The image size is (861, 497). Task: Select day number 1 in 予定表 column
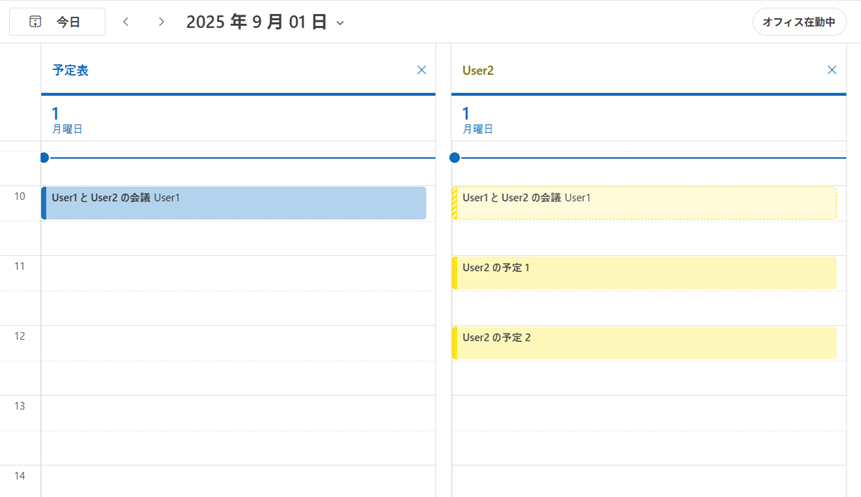[55, 113]
